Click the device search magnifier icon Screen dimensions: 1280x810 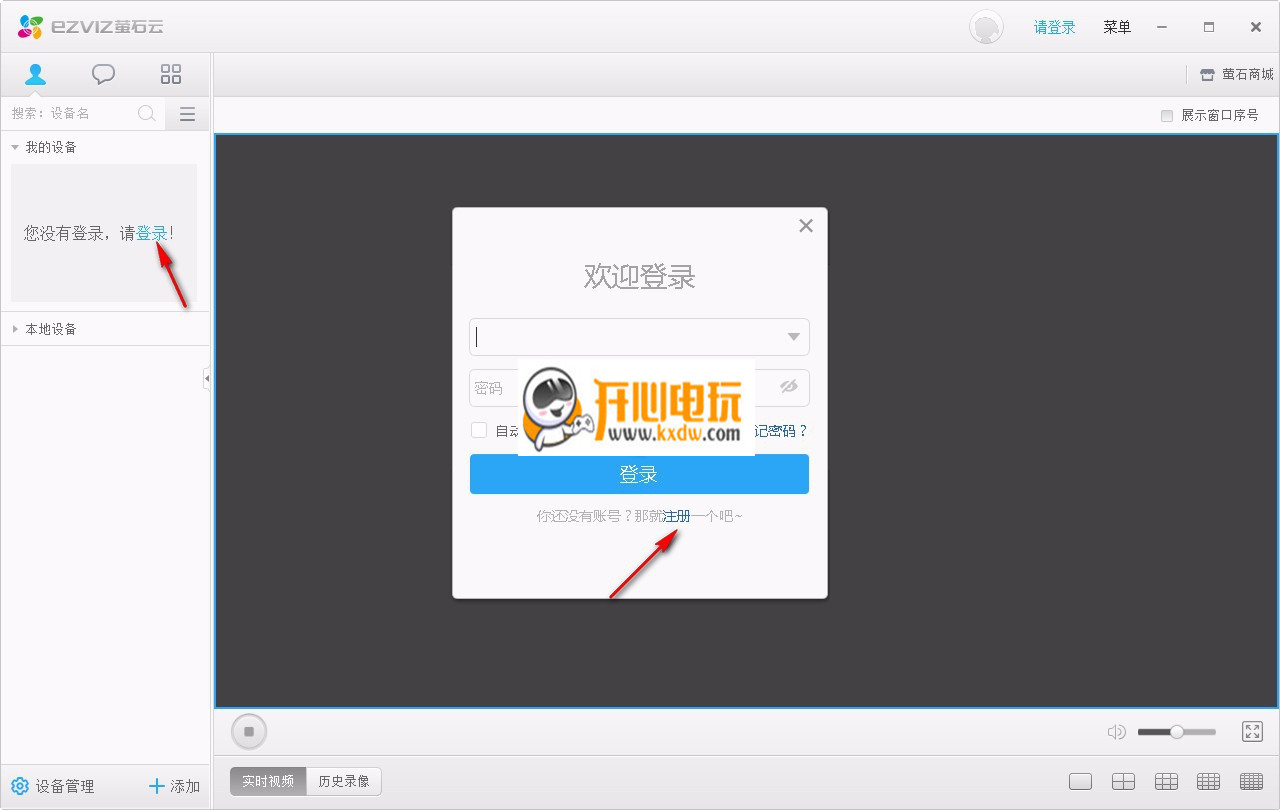pyautogui.click(x=147, y=114)
